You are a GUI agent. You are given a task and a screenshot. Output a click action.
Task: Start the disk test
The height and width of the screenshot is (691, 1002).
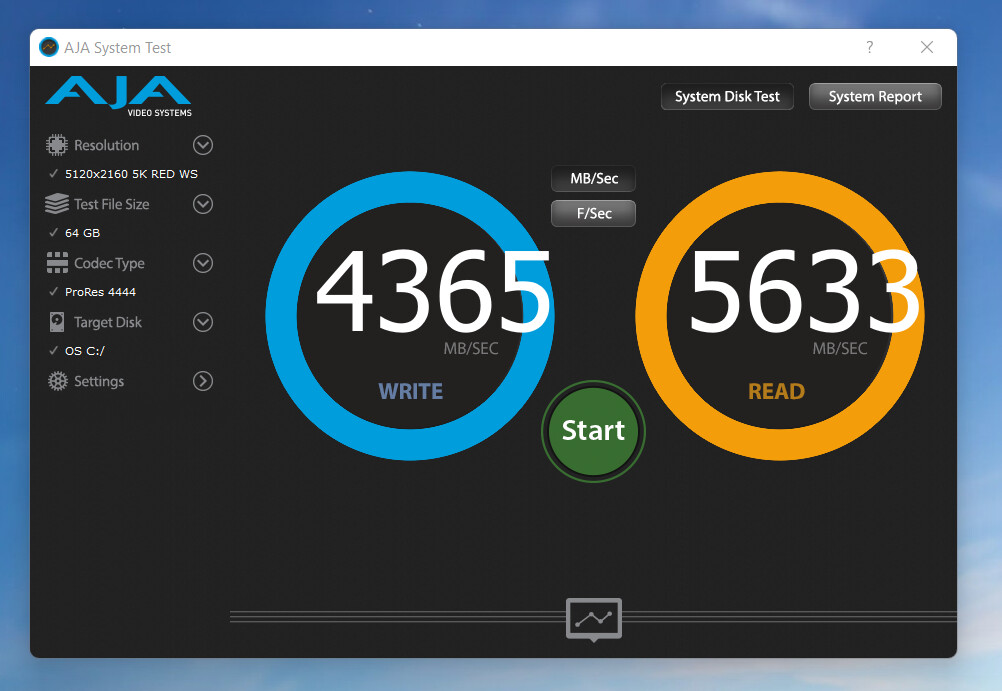click(x=593, y=431)
